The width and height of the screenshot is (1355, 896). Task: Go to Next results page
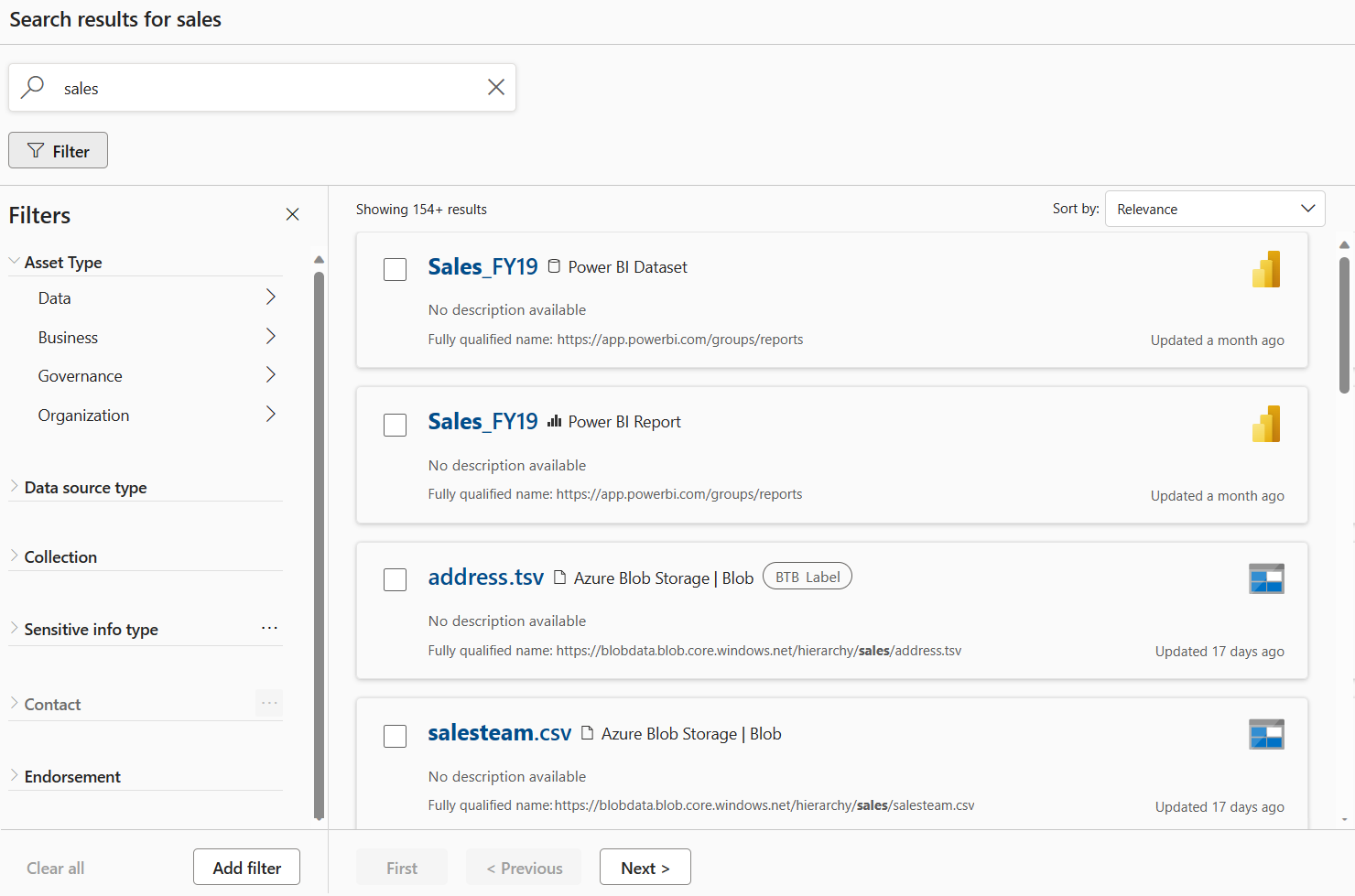click(645, 868)
